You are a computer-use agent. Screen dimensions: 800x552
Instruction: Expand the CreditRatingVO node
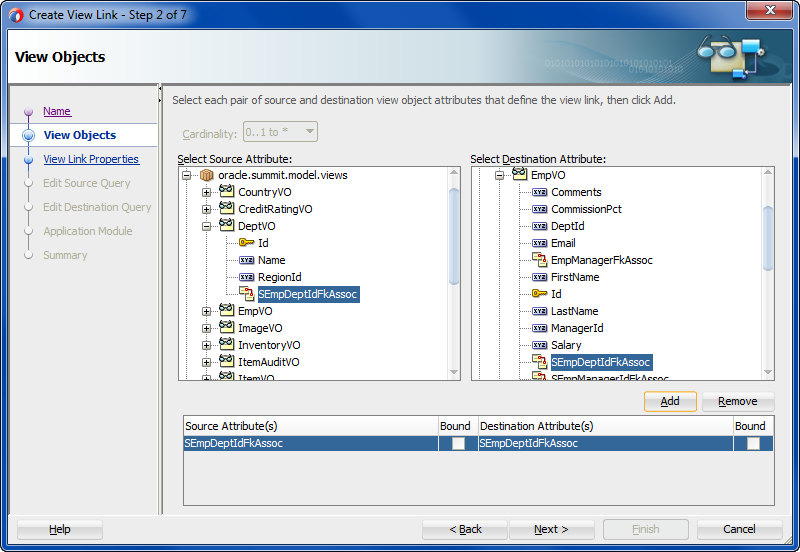[206, 209]
